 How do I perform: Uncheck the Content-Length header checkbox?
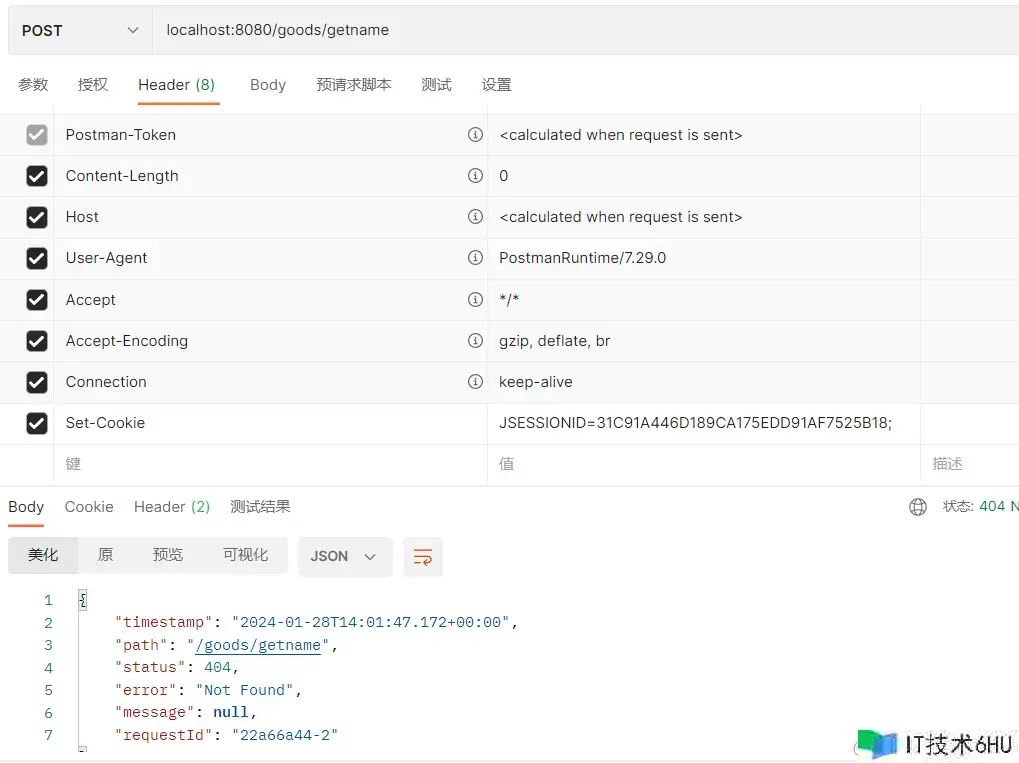tap(37, 176)
